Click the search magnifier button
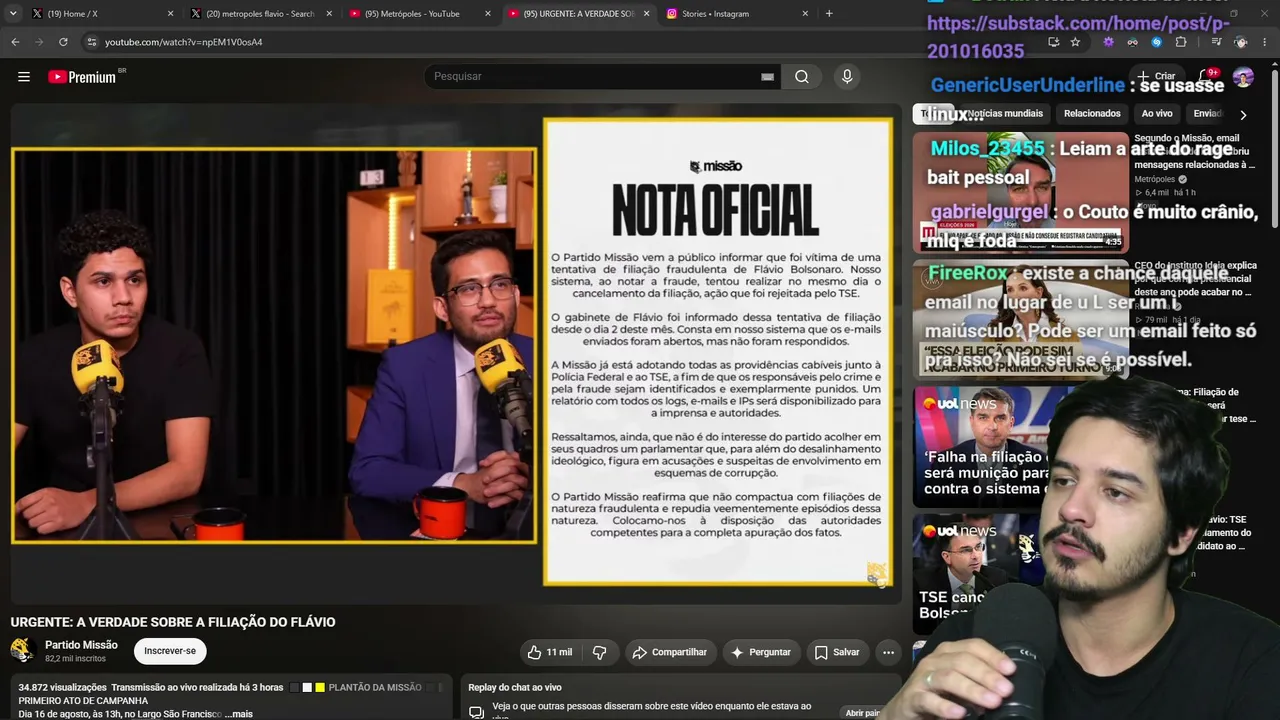Image resolution: width=1280 pixels, height=720 pixels. tap(802, 77)
